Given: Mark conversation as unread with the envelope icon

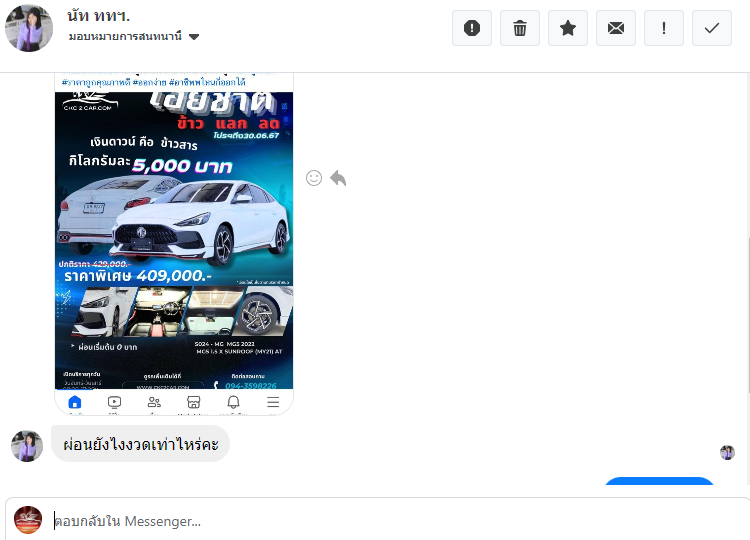Looking at the screenshot, I should pos(616,28).
